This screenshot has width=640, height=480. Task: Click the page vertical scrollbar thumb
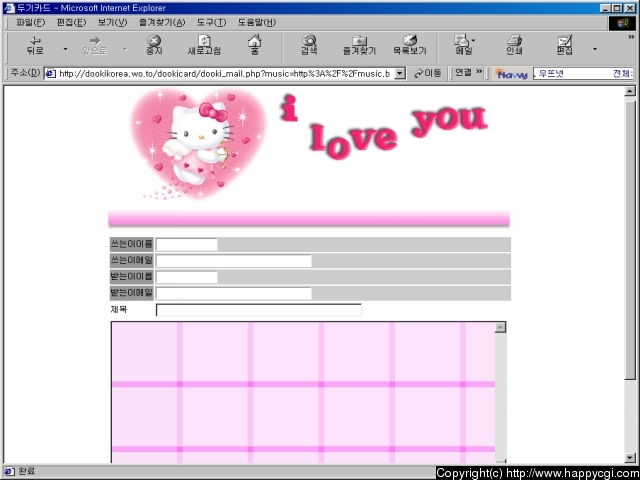coord(630,238)
